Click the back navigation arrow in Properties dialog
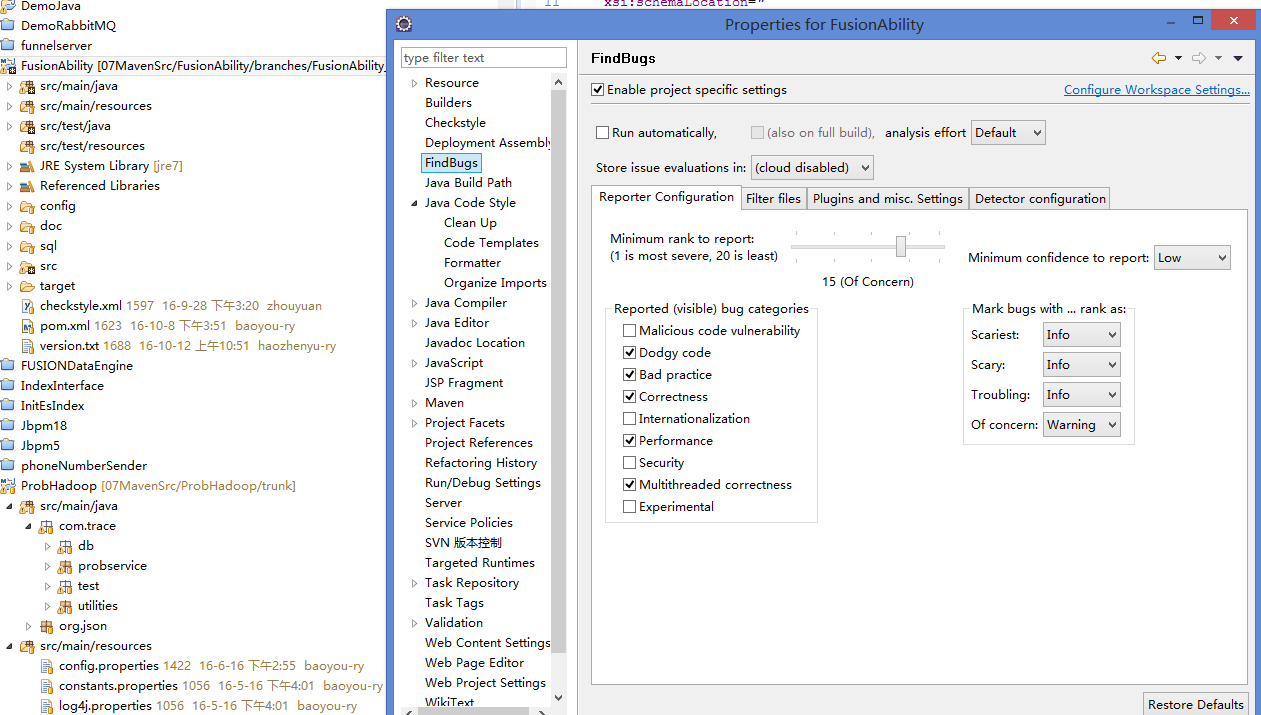Screen dimensions: 1261x715 pos(1159,58)
